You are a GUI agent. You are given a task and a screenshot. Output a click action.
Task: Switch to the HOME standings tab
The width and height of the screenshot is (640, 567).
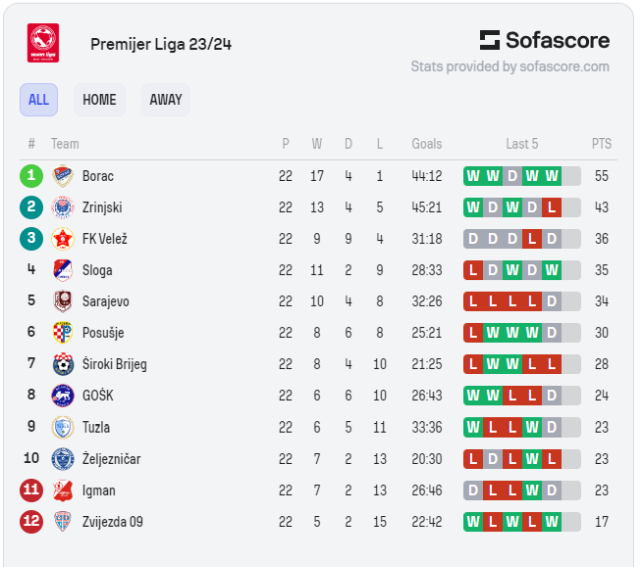(99, 100)
